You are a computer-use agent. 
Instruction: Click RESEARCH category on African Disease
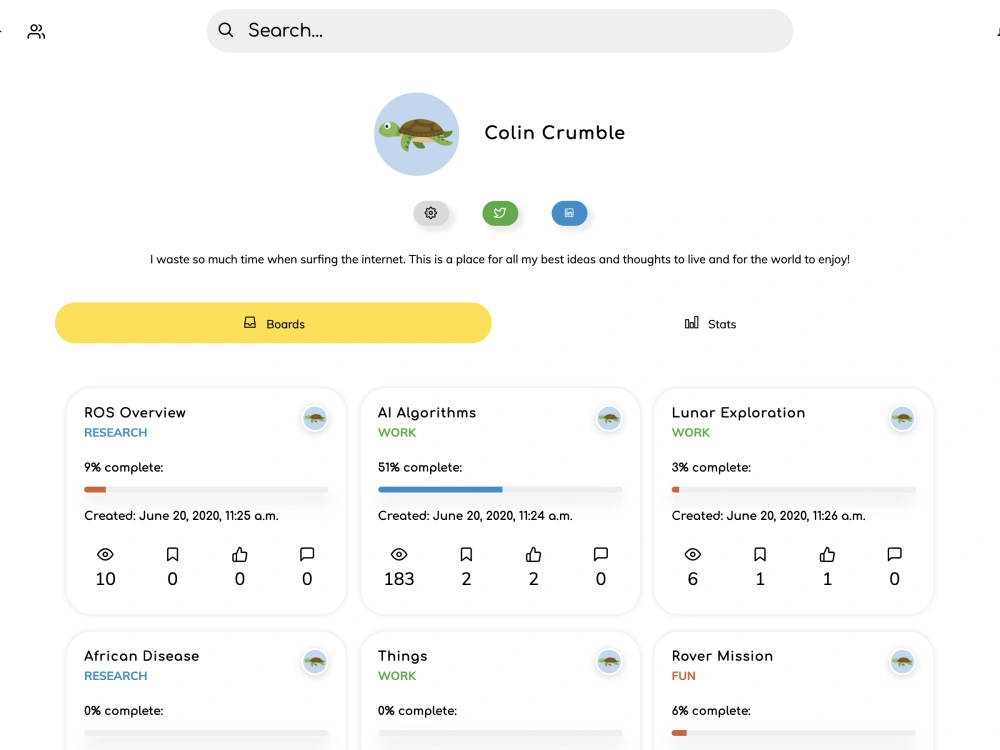(115, 676)
